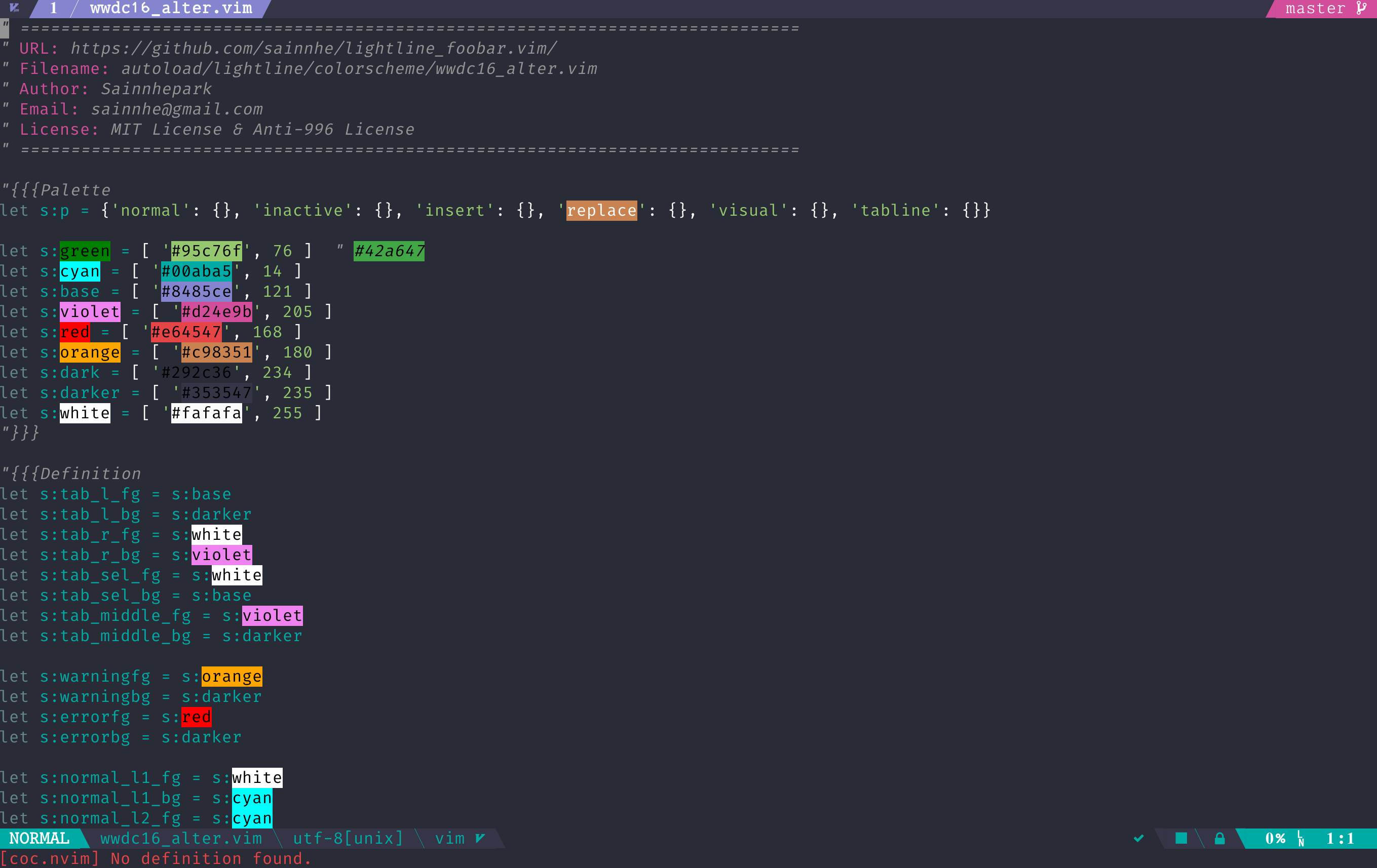Select the wwdc16_alter.vim tab

[x=171, y=8]
